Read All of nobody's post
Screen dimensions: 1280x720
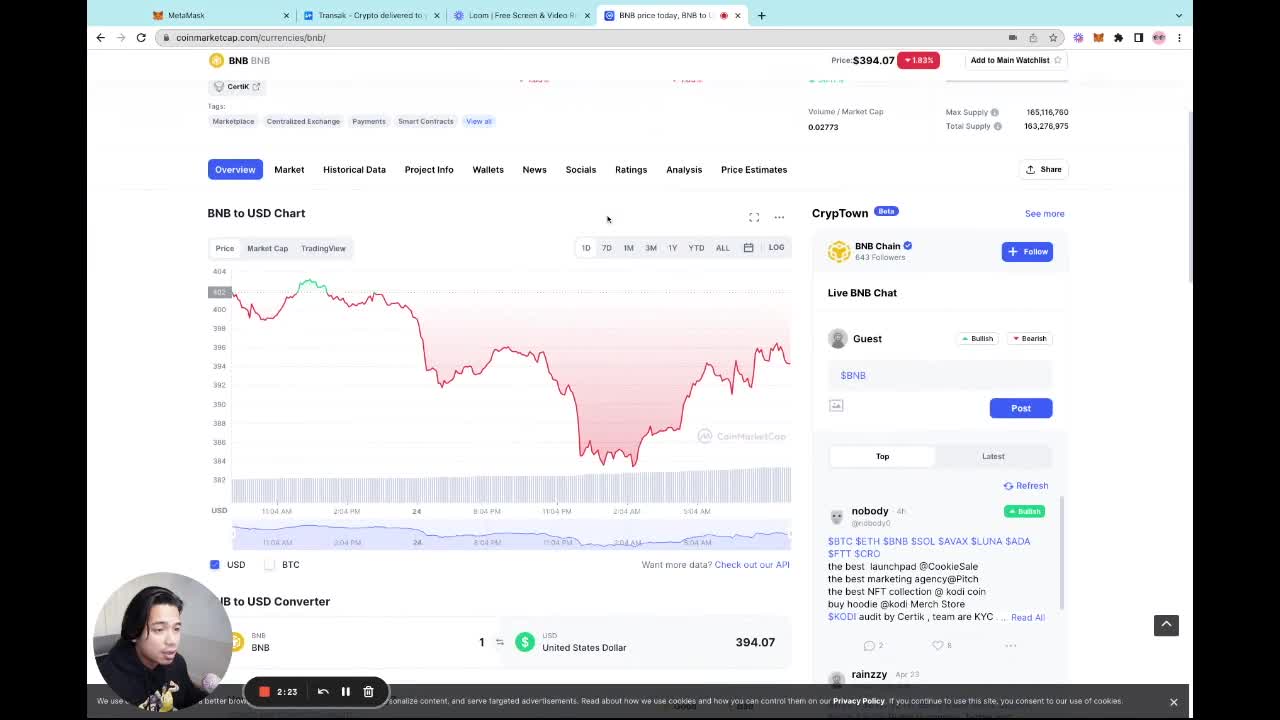point(1027,617)
